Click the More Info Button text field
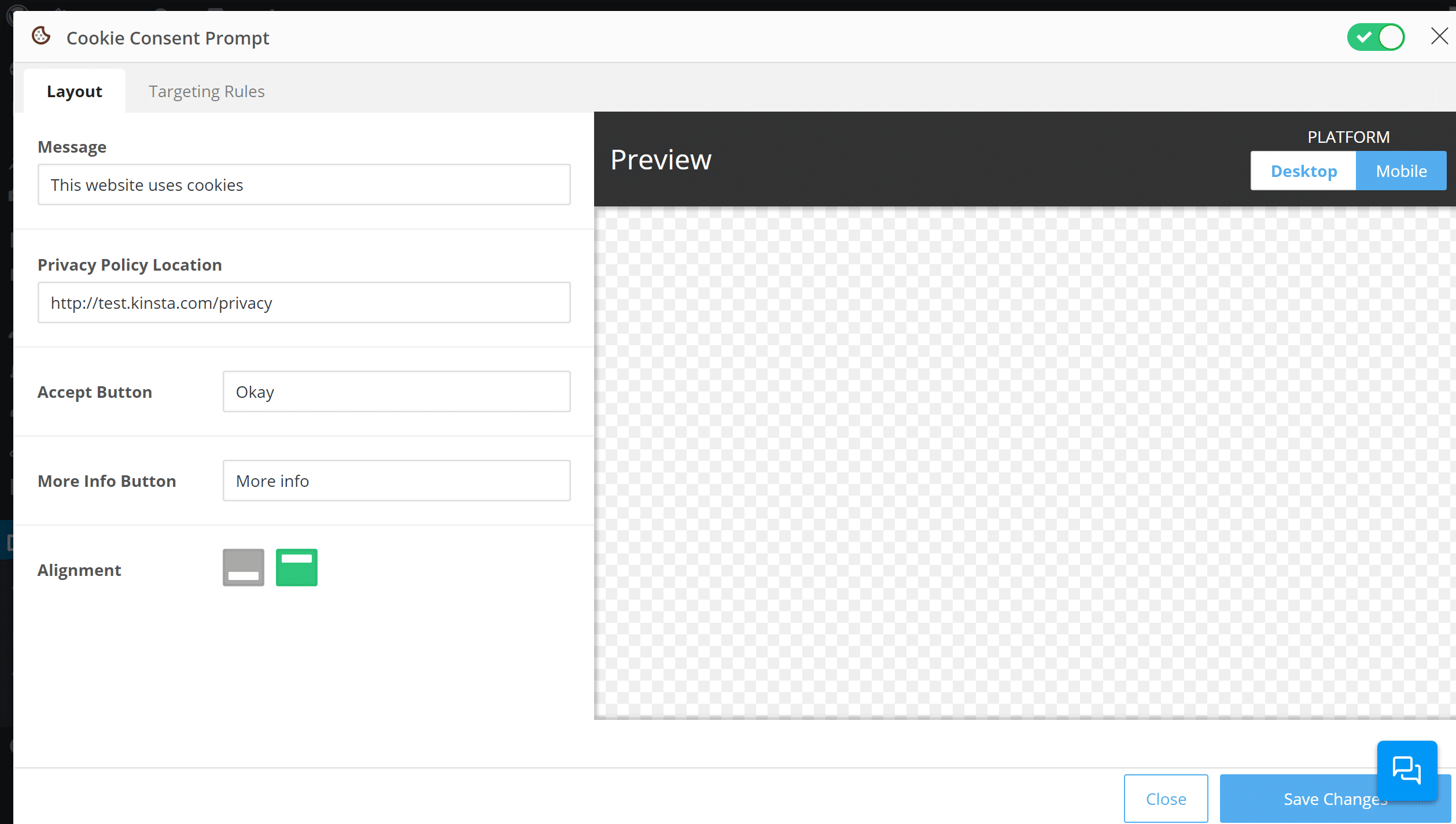Screen dimensions: 1456x824 point(396,480)
